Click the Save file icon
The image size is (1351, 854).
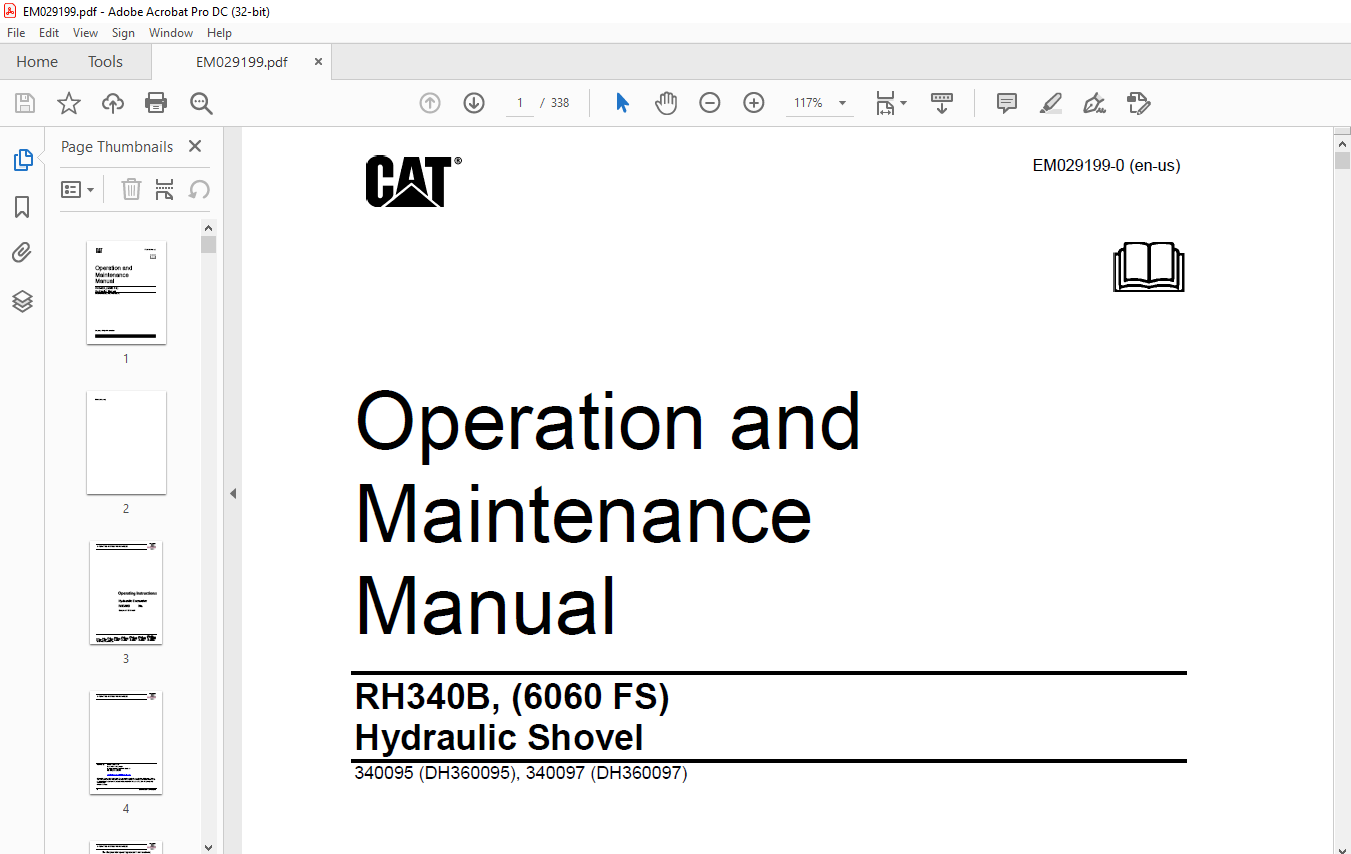point(24,103)
